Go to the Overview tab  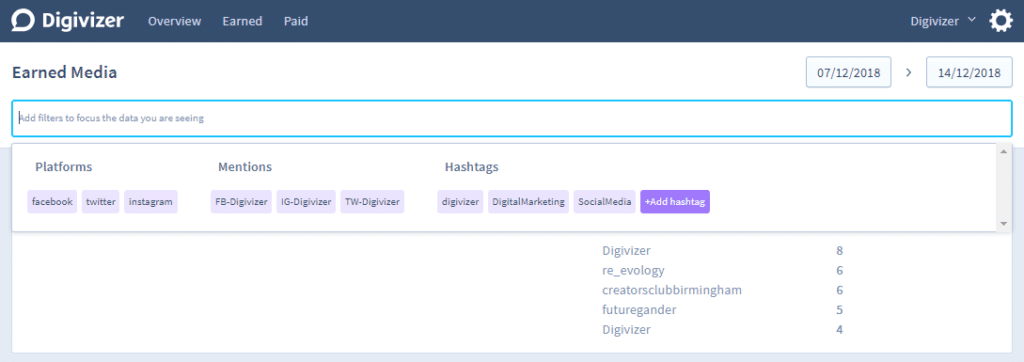click(174, 21)
